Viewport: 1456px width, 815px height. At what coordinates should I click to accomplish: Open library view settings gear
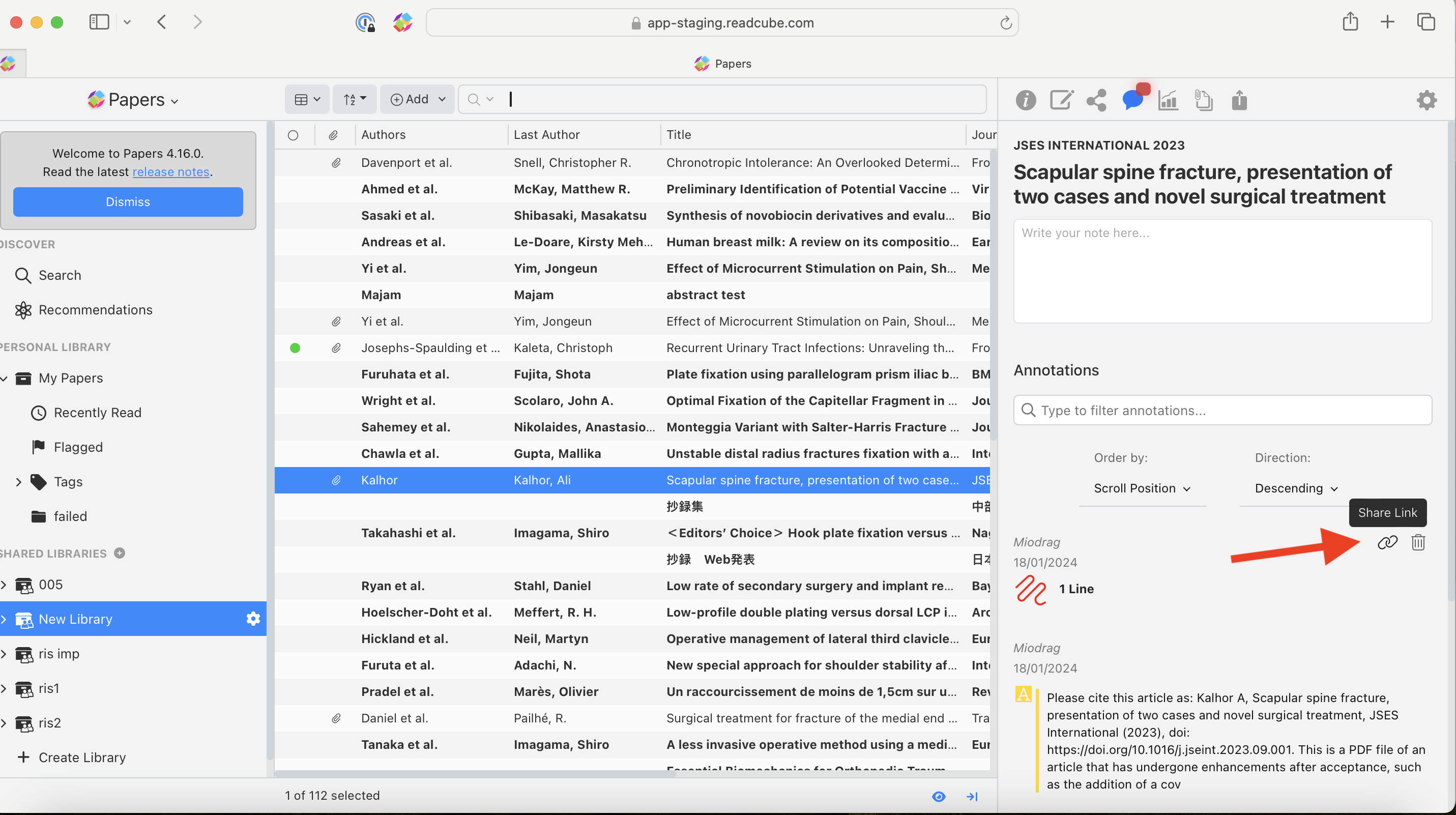click(x=1426, y=100)
